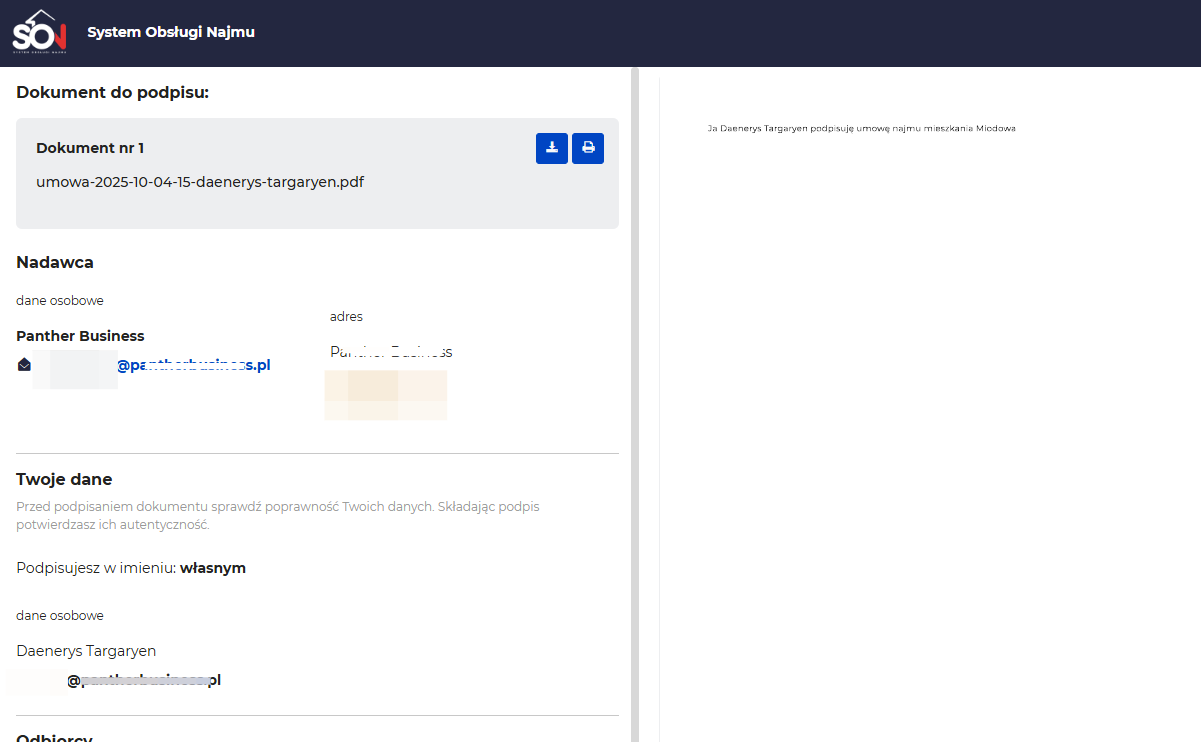1201x742 pixels.
Task: Click document preview text about Miodowa
Action: pyautogui.click(x=861, y=128)
